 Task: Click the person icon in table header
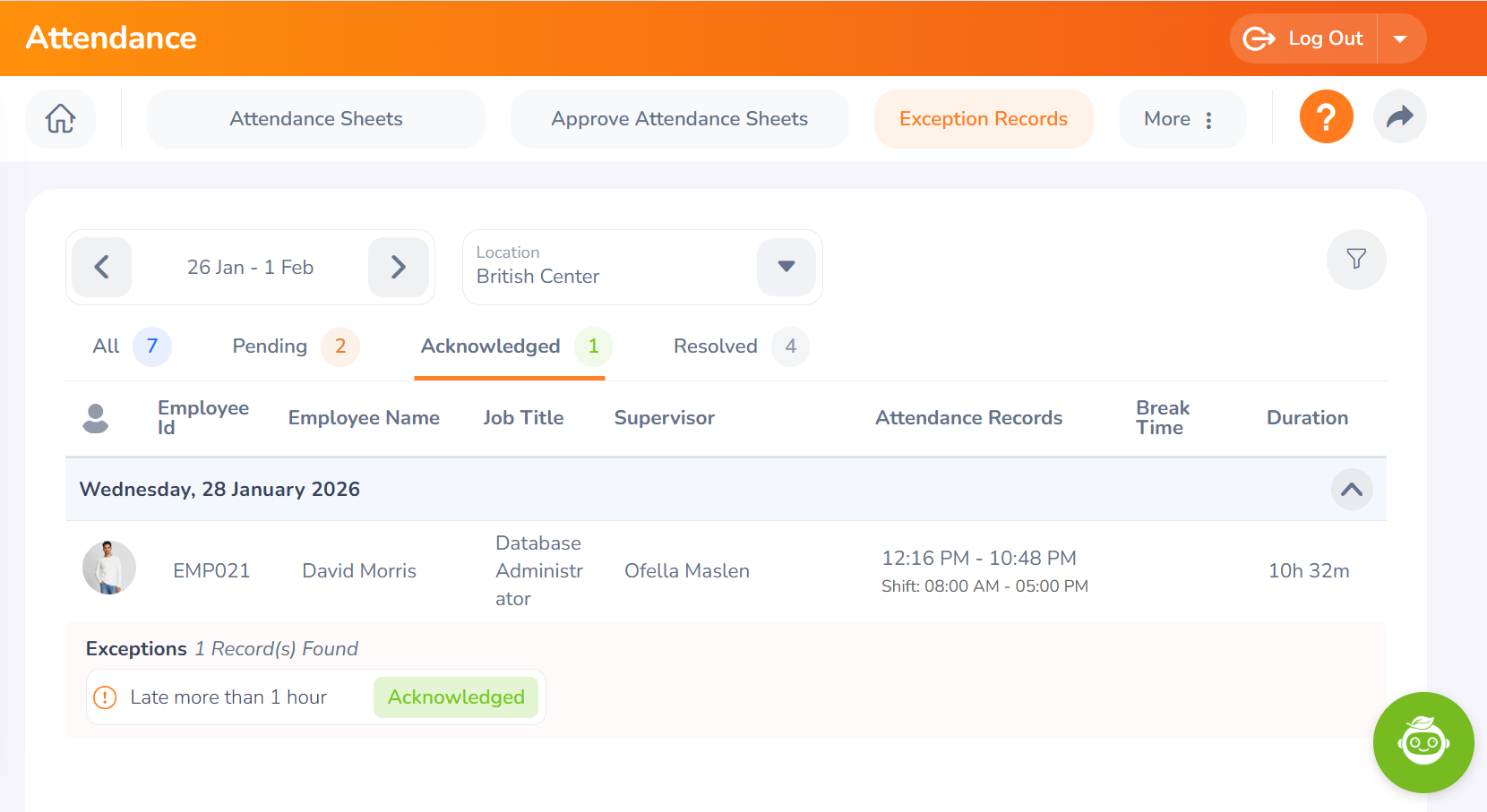click(95, 418)
